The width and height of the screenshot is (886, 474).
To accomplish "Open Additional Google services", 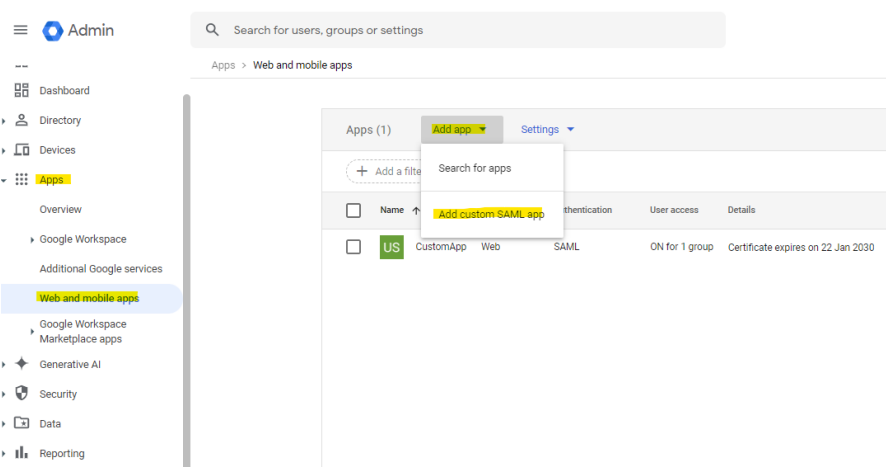I will (x=101, y=268).
